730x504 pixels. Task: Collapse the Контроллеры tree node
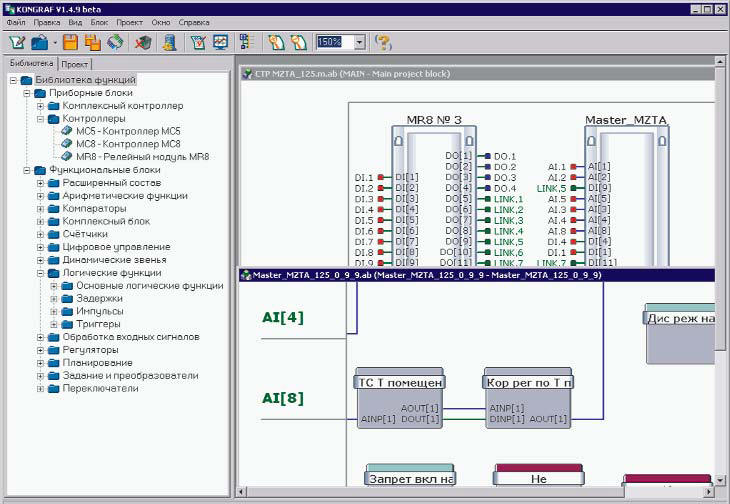[41, 119]
